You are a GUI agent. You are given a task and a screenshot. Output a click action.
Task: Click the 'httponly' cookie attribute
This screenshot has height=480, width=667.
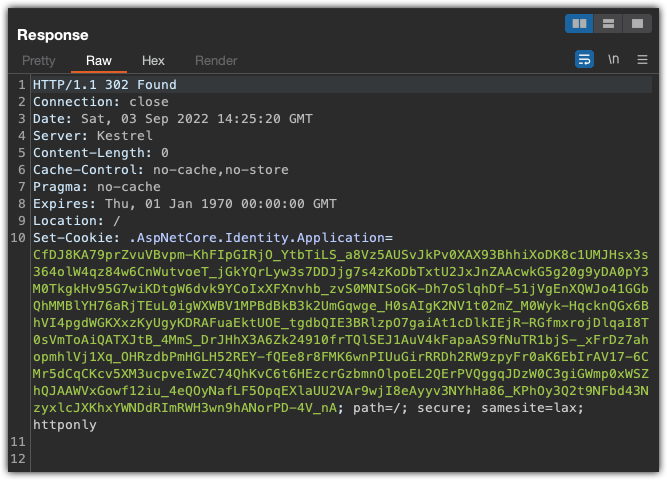click(x=65, y=425)
